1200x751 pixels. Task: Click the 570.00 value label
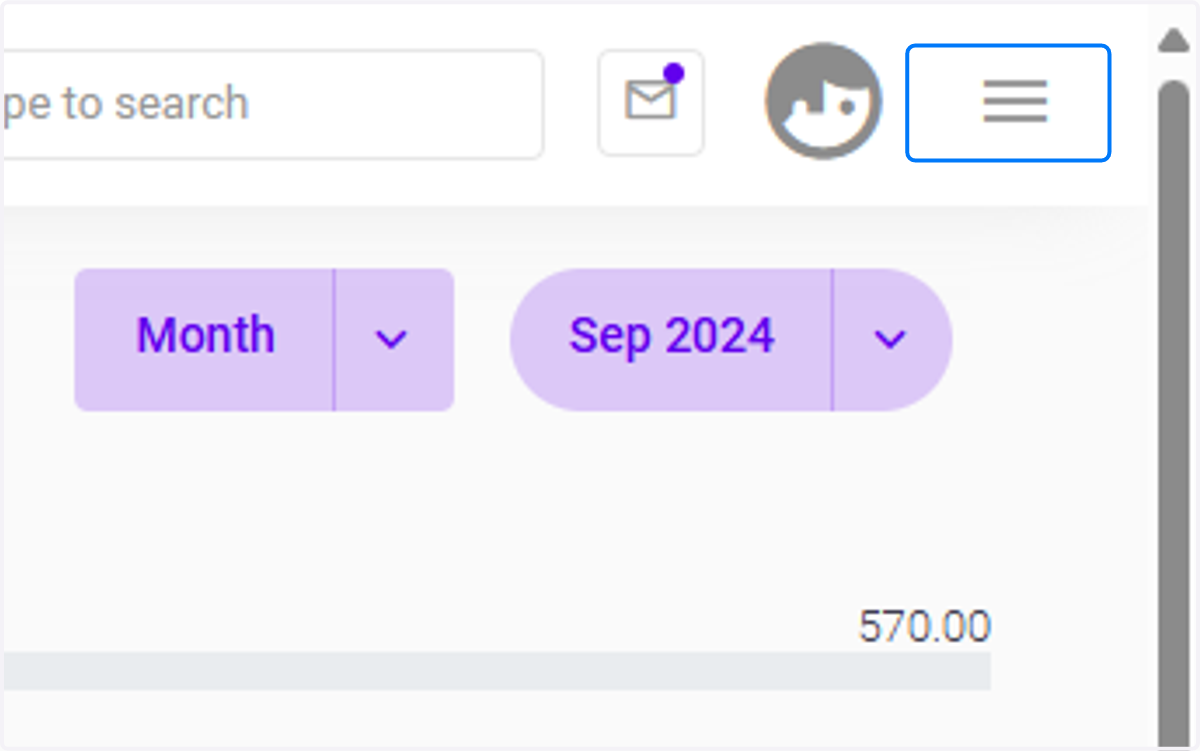tap(924, 627)
